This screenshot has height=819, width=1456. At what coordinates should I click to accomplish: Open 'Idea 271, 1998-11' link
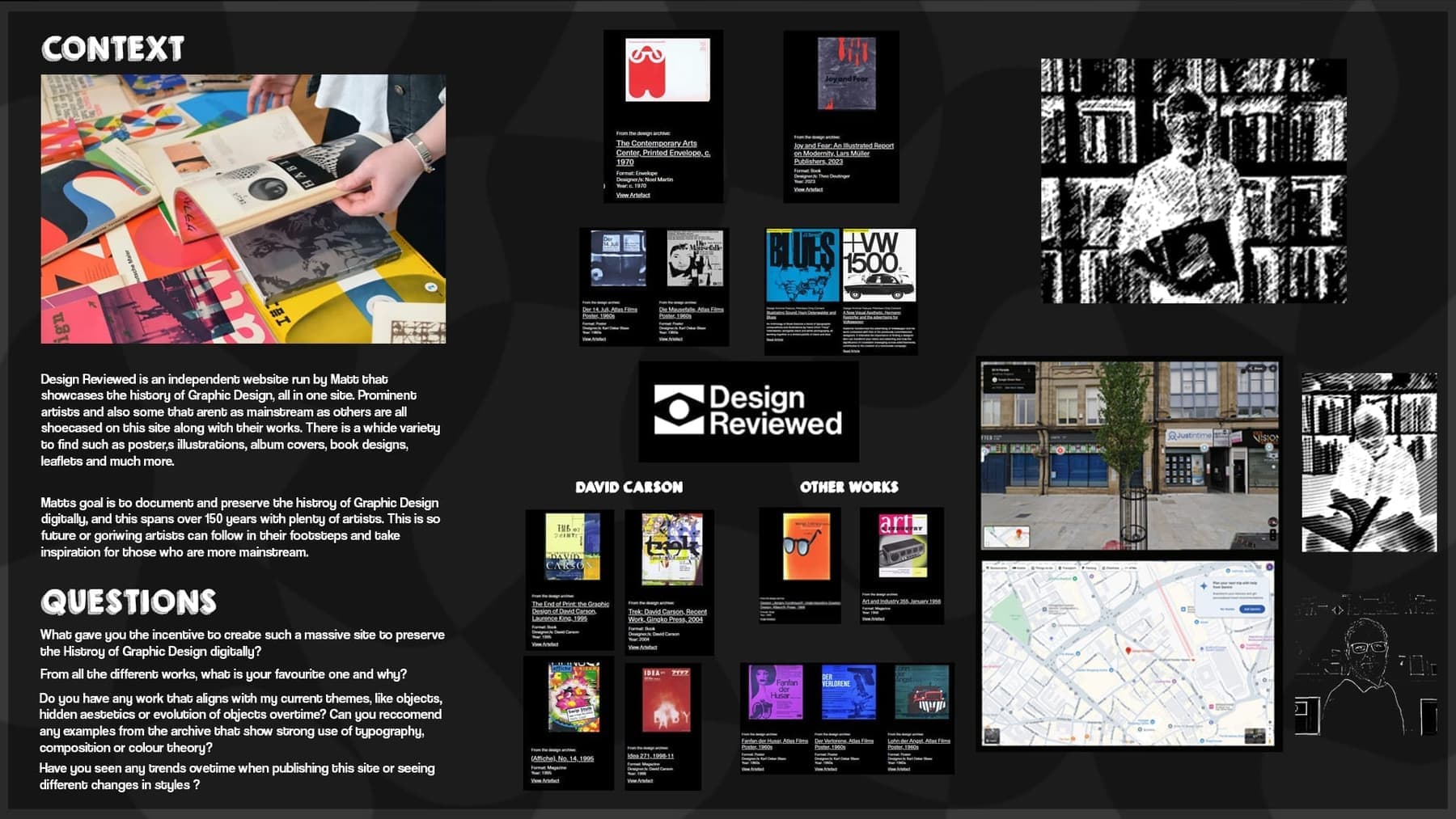(650, 756)
